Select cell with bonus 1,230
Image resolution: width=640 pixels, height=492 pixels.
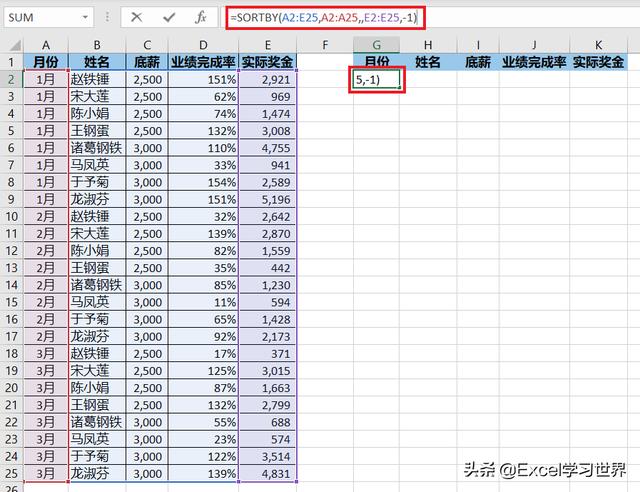[267, 285]
